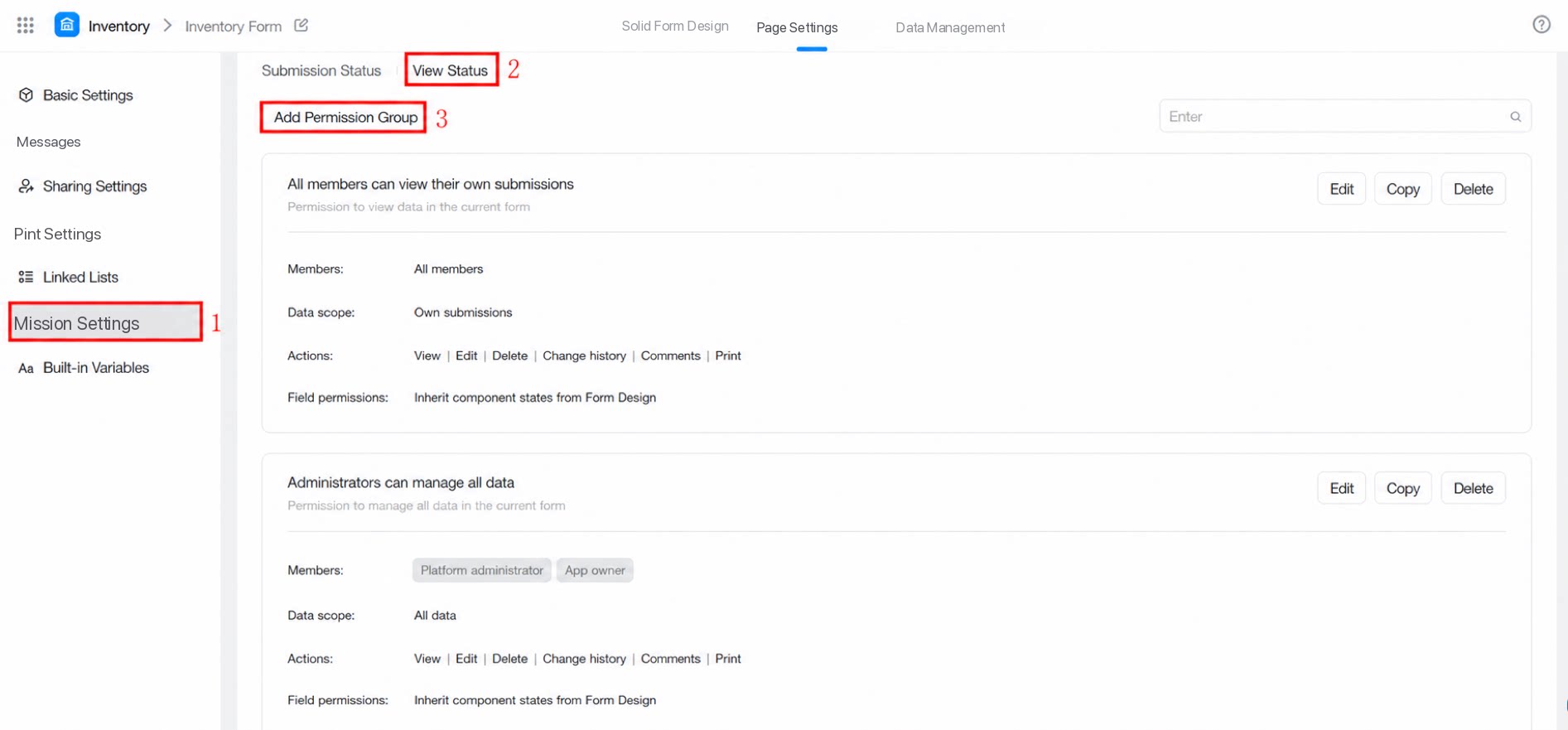Select the Submission Status tab
Viewport: 1568px width, 730px height.
[321, 70]
